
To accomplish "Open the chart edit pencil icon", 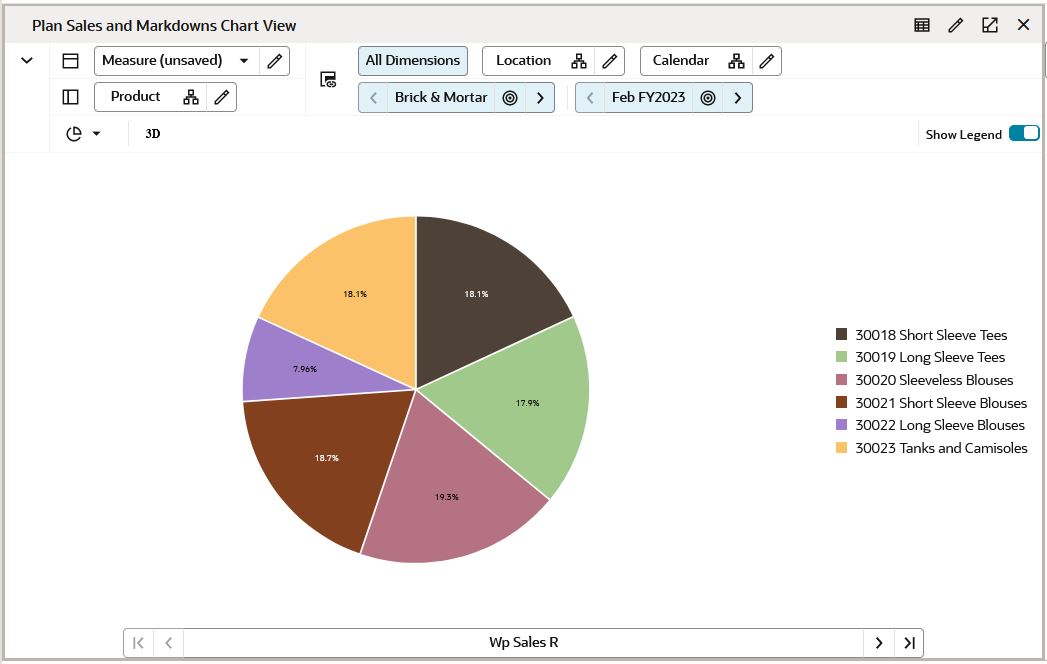I will click(x=955, y=25).
